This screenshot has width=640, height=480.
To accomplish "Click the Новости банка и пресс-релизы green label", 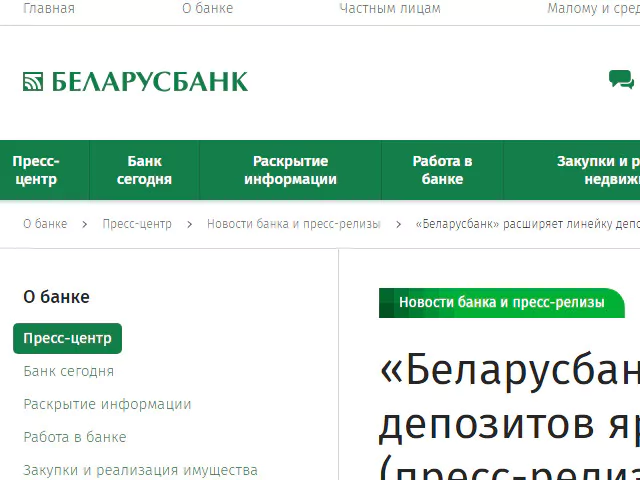I will pos(502,303).
